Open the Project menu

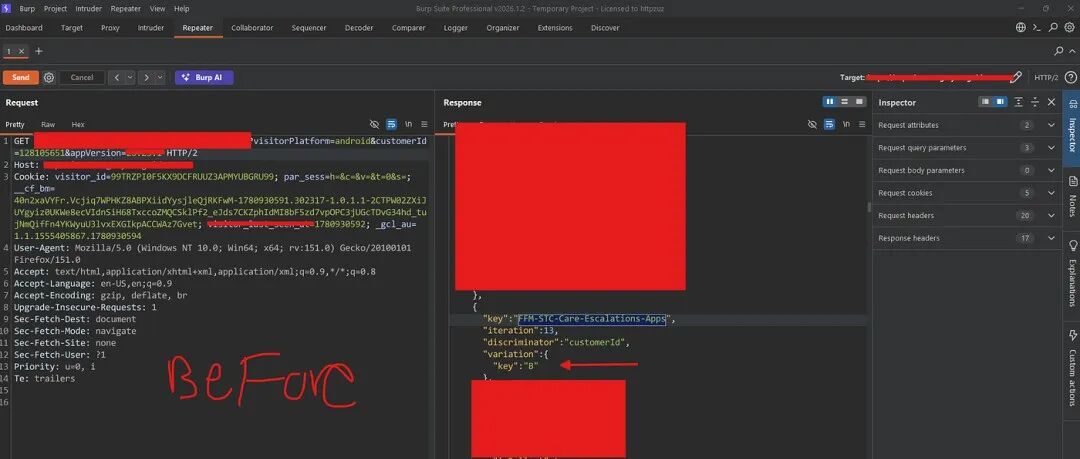[x=56, y=9]
